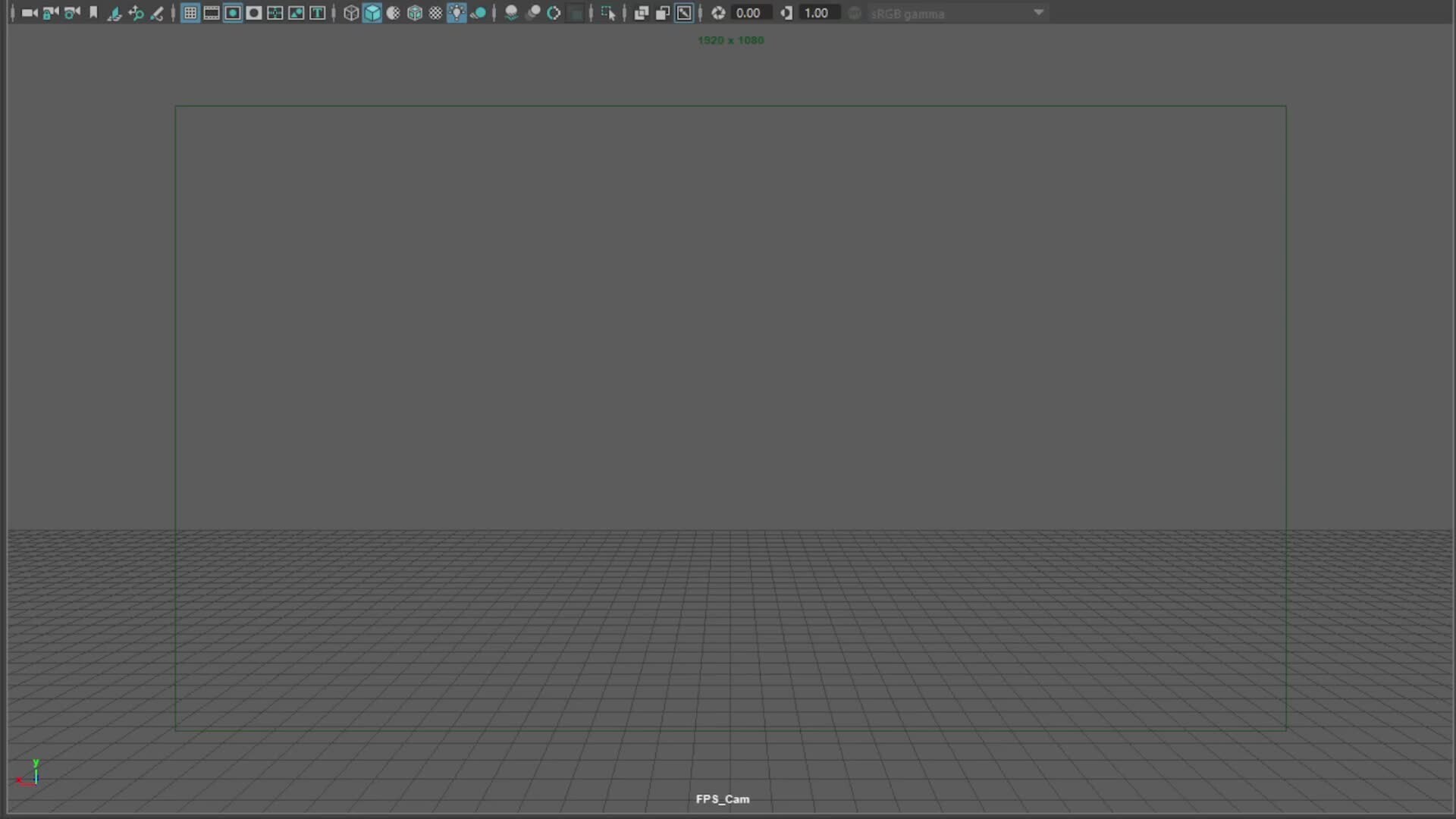Create an image plane
This screenshot has width=1456, height=819.
click(x=115, y=13)
